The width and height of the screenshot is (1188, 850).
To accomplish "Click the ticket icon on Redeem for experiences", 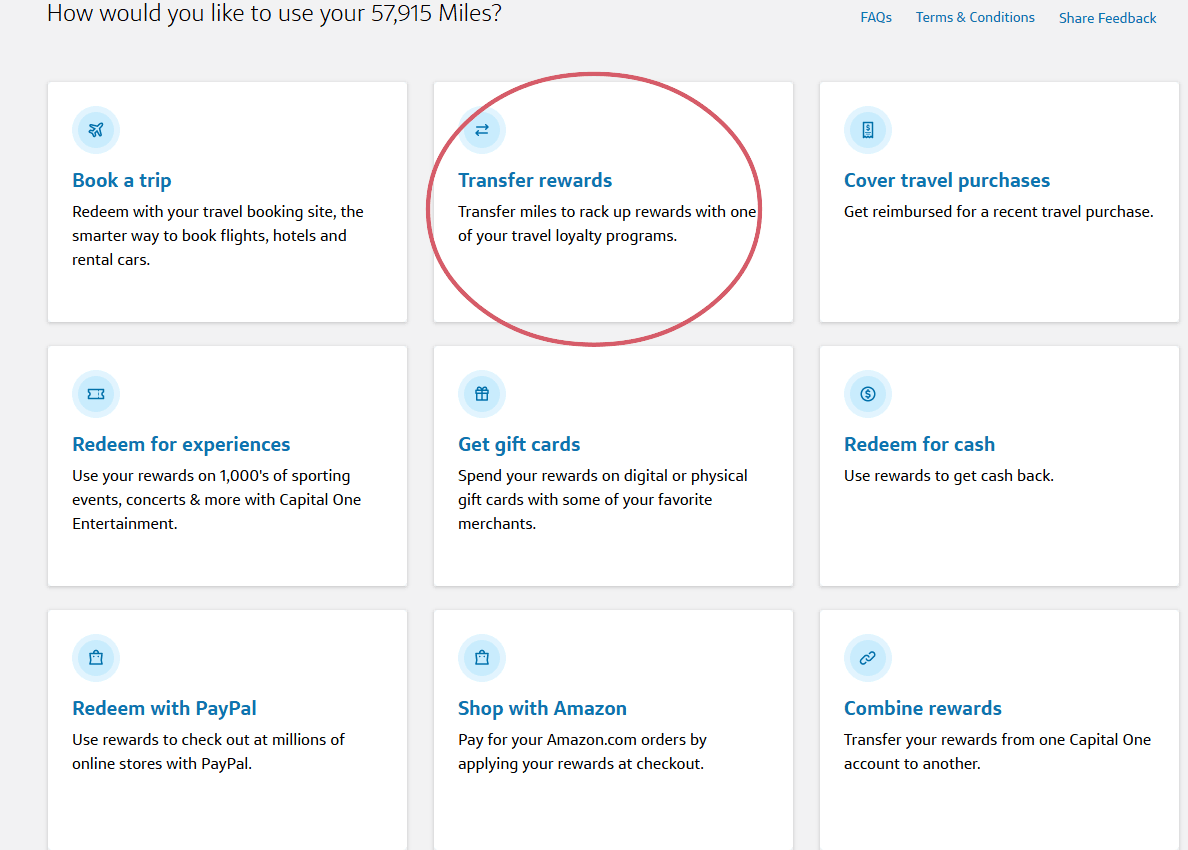I will 95,394.
